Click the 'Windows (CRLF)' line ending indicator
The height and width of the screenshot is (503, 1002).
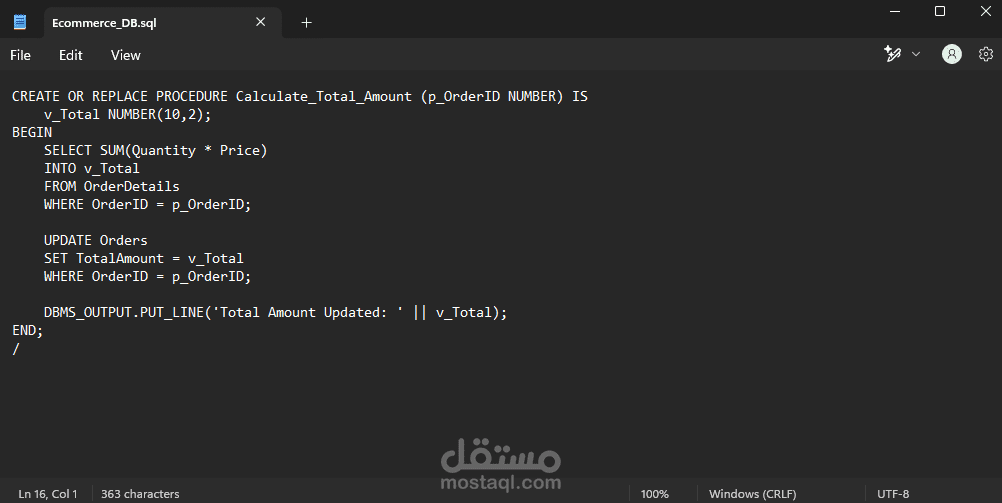pyautogui.click(x=752, y=494)
